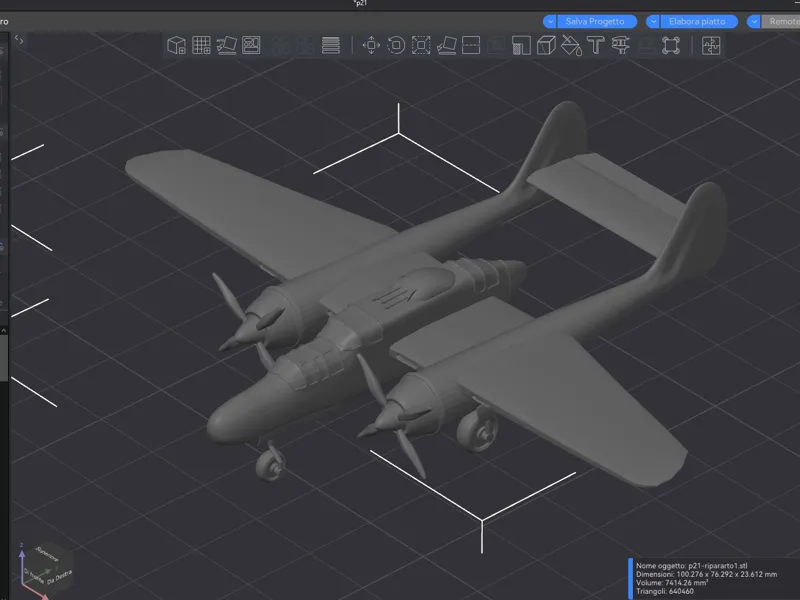Click Di fronte face on the view cube
The image size is (800, 600).
tap(34, 576)
